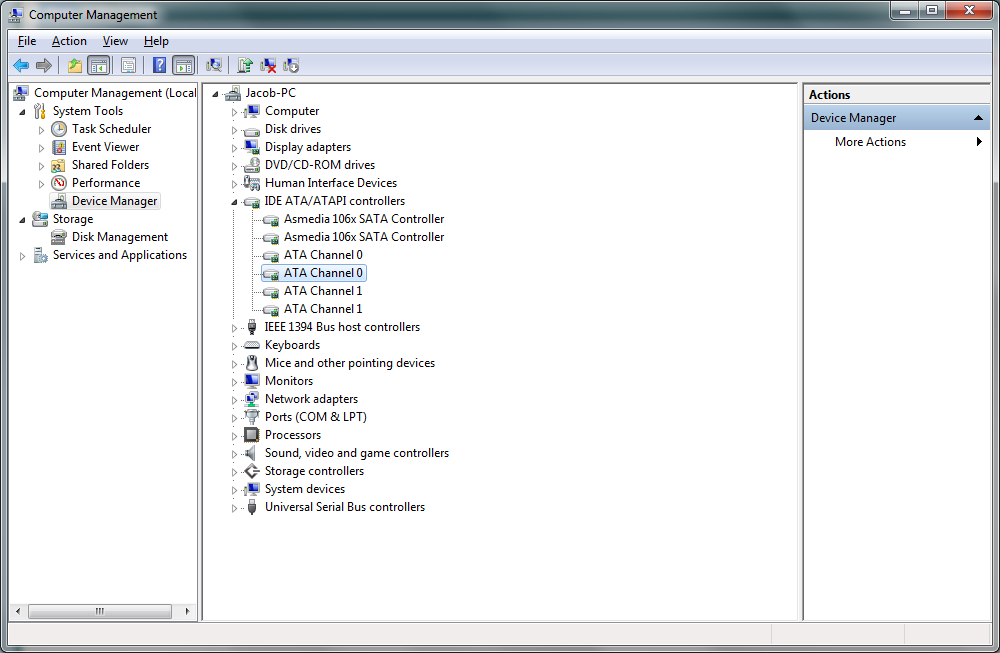Toggle Show/Hide Action Pane toolbar button
Viewport: 1000px width, 653px height.
point(184,65)
